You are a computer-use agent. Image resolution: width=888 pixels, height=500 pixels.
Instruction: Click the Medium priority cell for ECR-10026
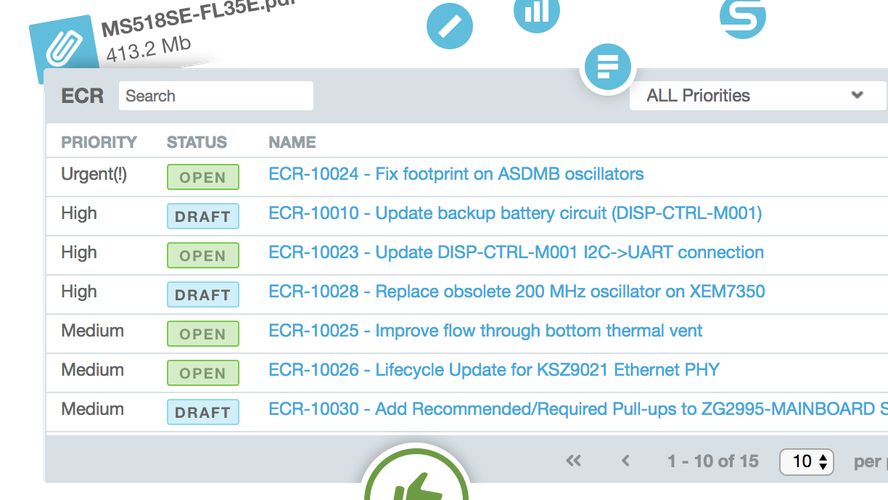click(x=92, y=370)
